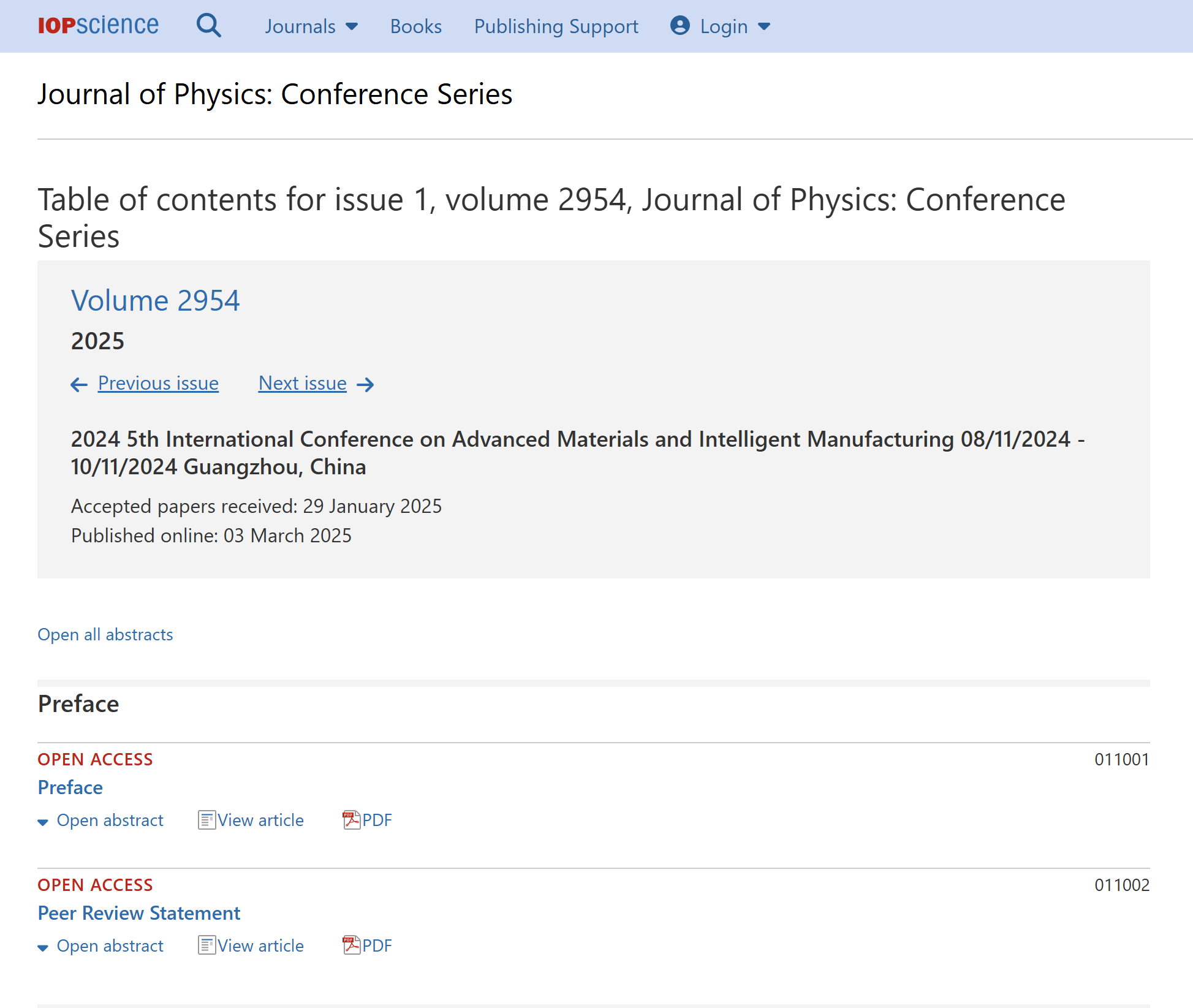Click the Journal of Physics: Conference Series heading
The height and width of the screenshot is (1008, 1193).
pos(275,94)
